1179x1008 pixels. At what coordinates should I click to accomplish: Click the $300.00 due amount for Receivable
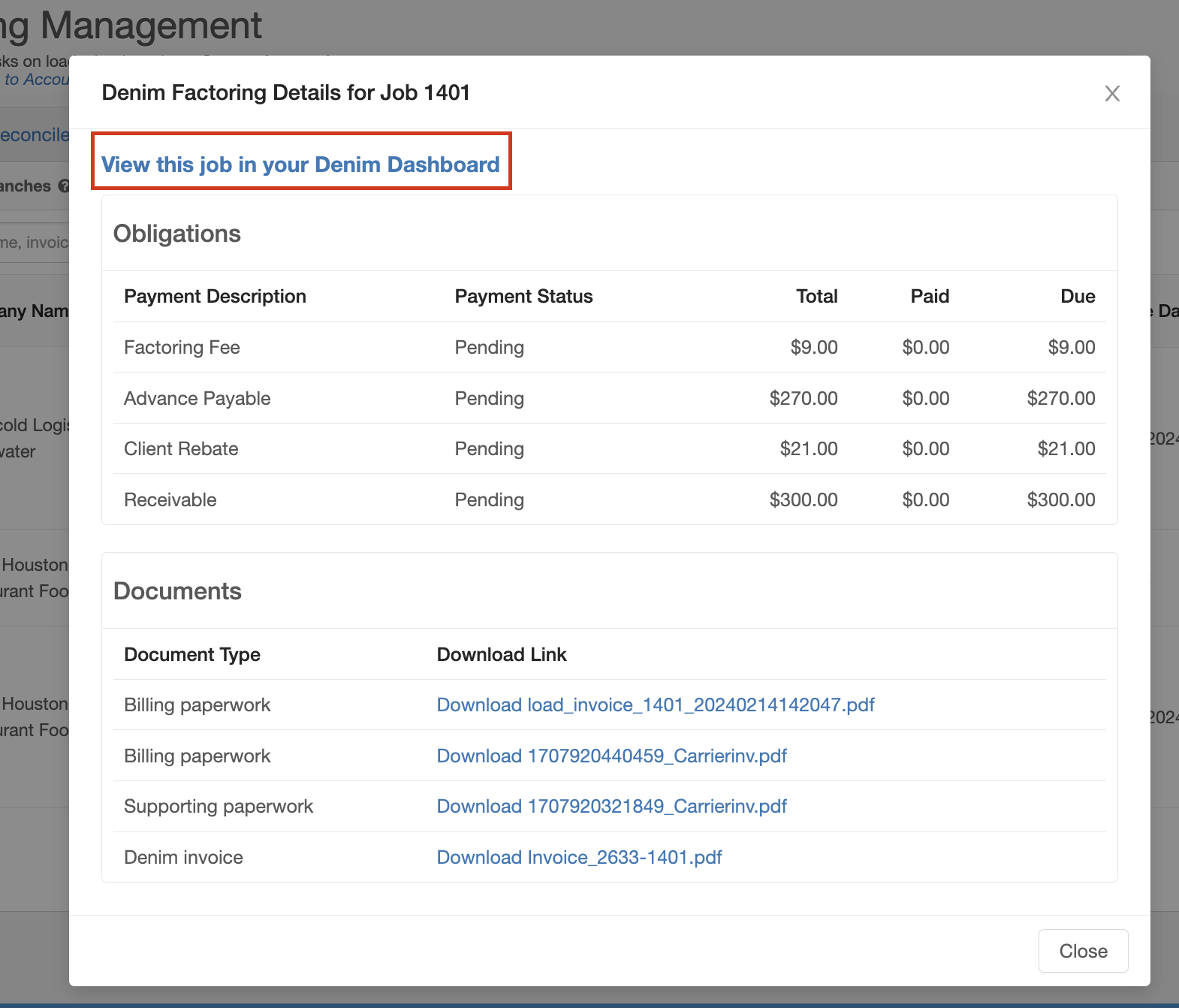(1061, 499)
